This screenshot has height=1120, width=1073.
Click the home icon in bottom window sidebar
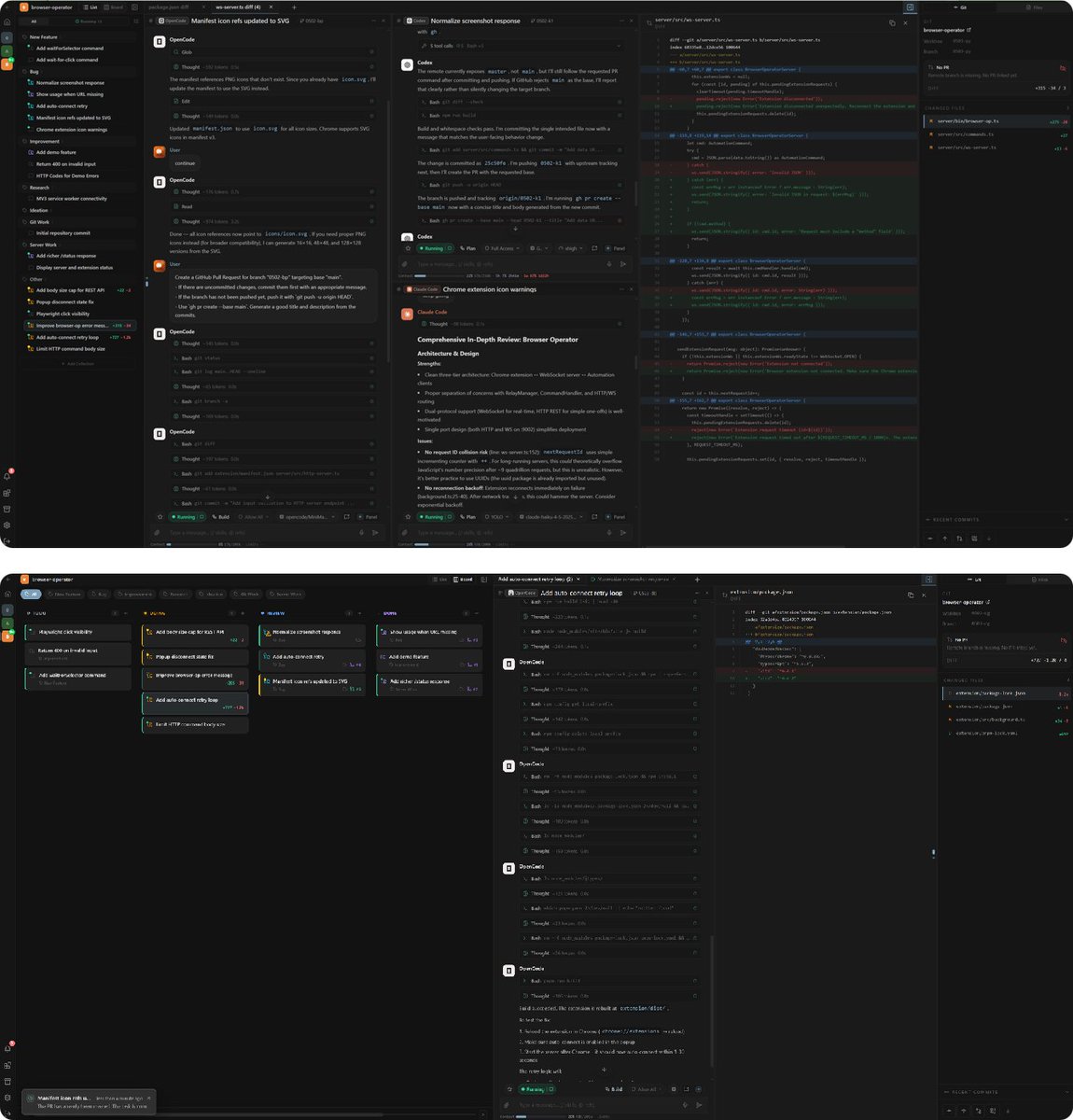point(7,594)
